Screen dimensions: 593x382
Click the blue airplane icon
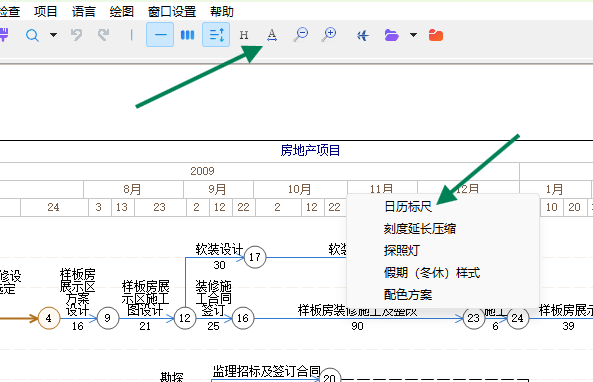(x=363, y=36)
